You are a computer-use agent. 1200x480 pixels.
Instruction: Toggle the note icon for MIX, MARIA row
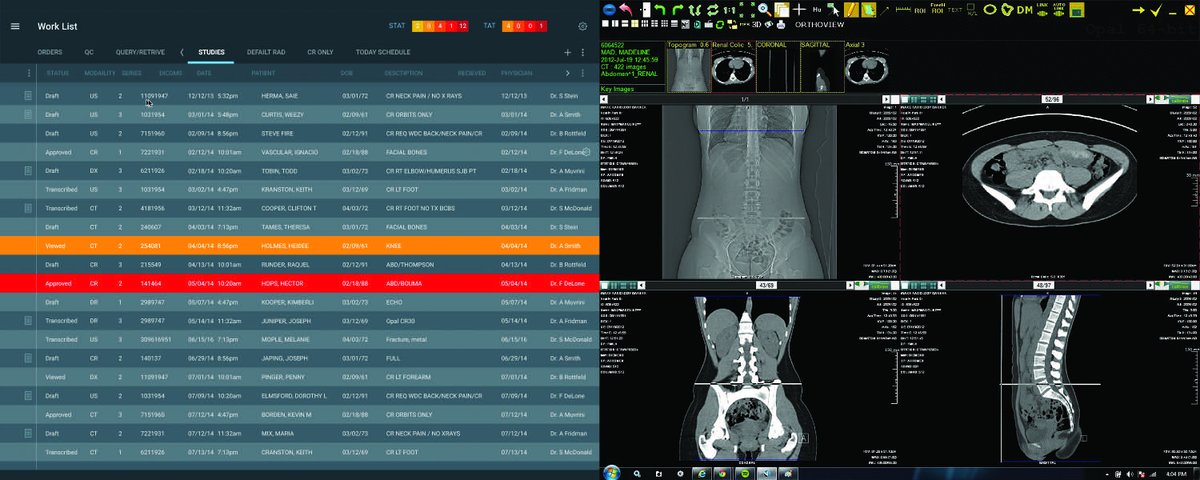pos(29,433)
